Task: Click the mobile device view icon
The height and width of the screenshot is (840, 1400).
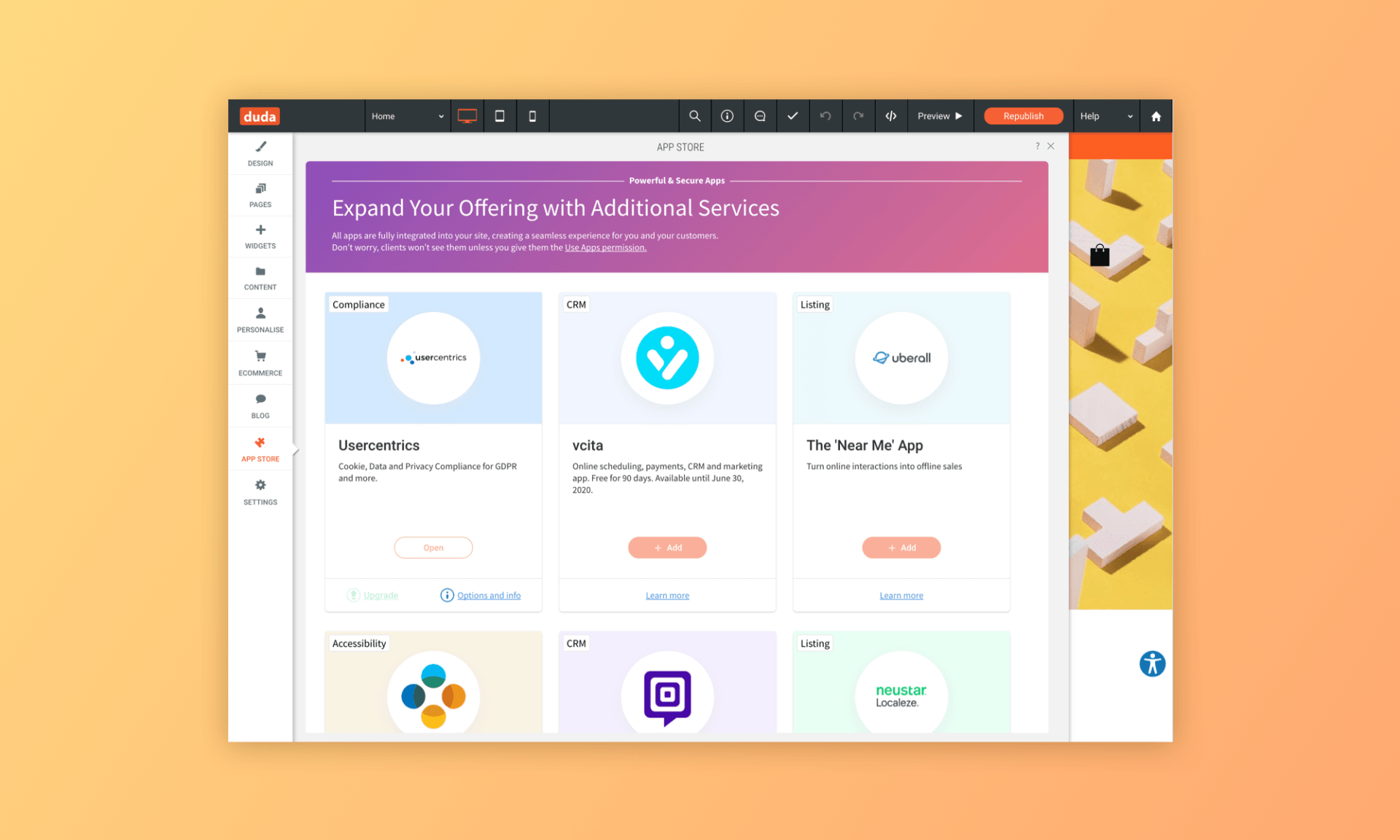Action: click(x=533, y=117)
